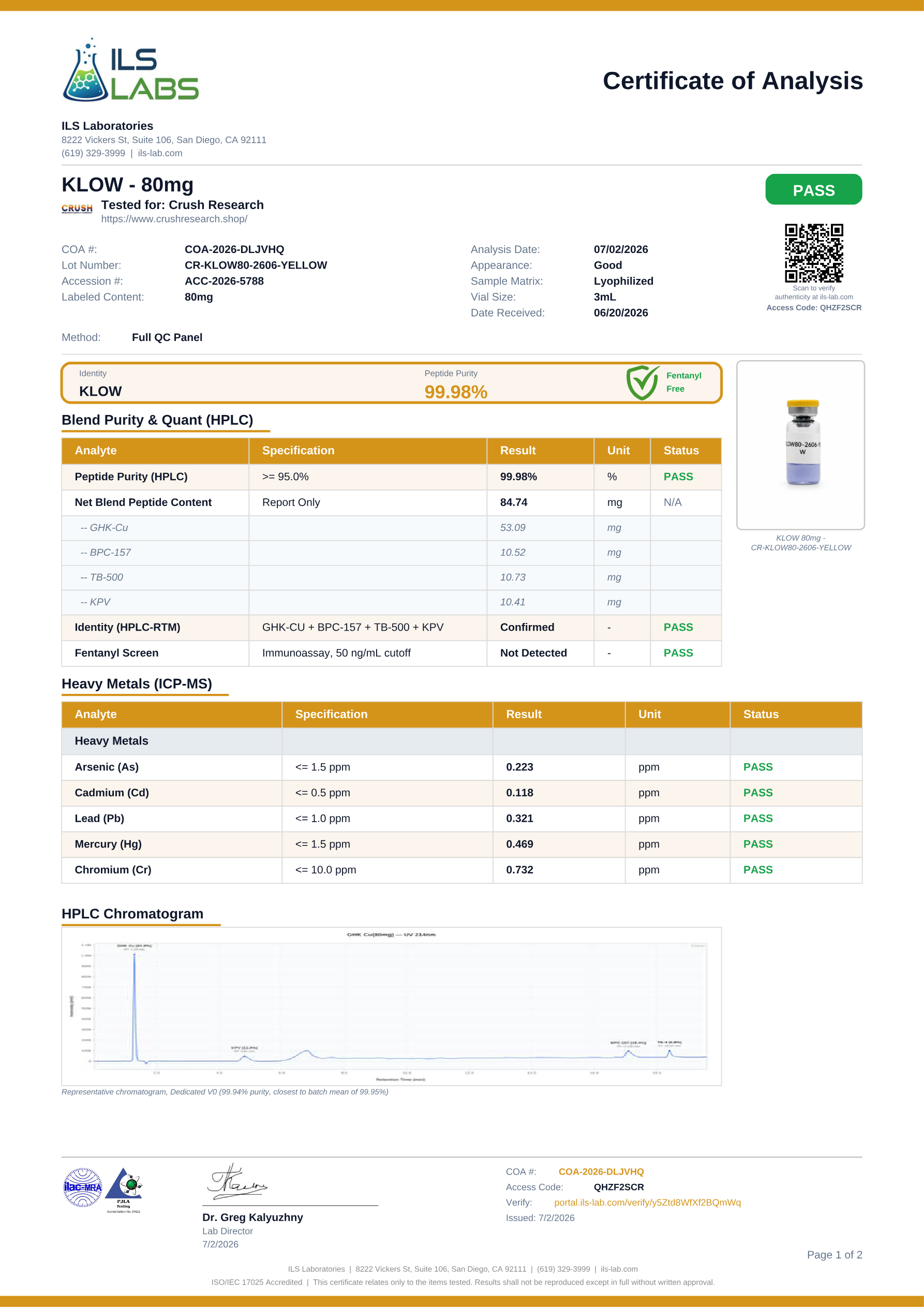Click the orange COA-2026-DLJVHQ footer number

click(x=601, y=1171)
